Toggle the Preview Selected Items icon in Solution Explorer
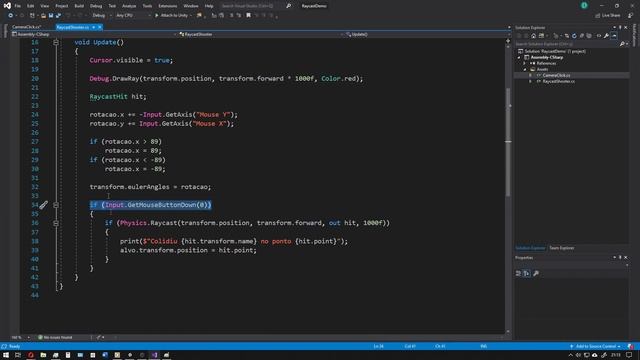Viewport: 640px width, 360px height. coord(614,36)
